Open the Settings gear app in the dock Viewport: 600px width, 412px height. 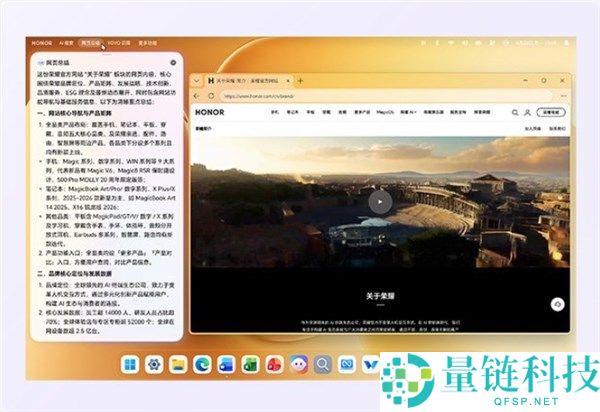[154, 365]
